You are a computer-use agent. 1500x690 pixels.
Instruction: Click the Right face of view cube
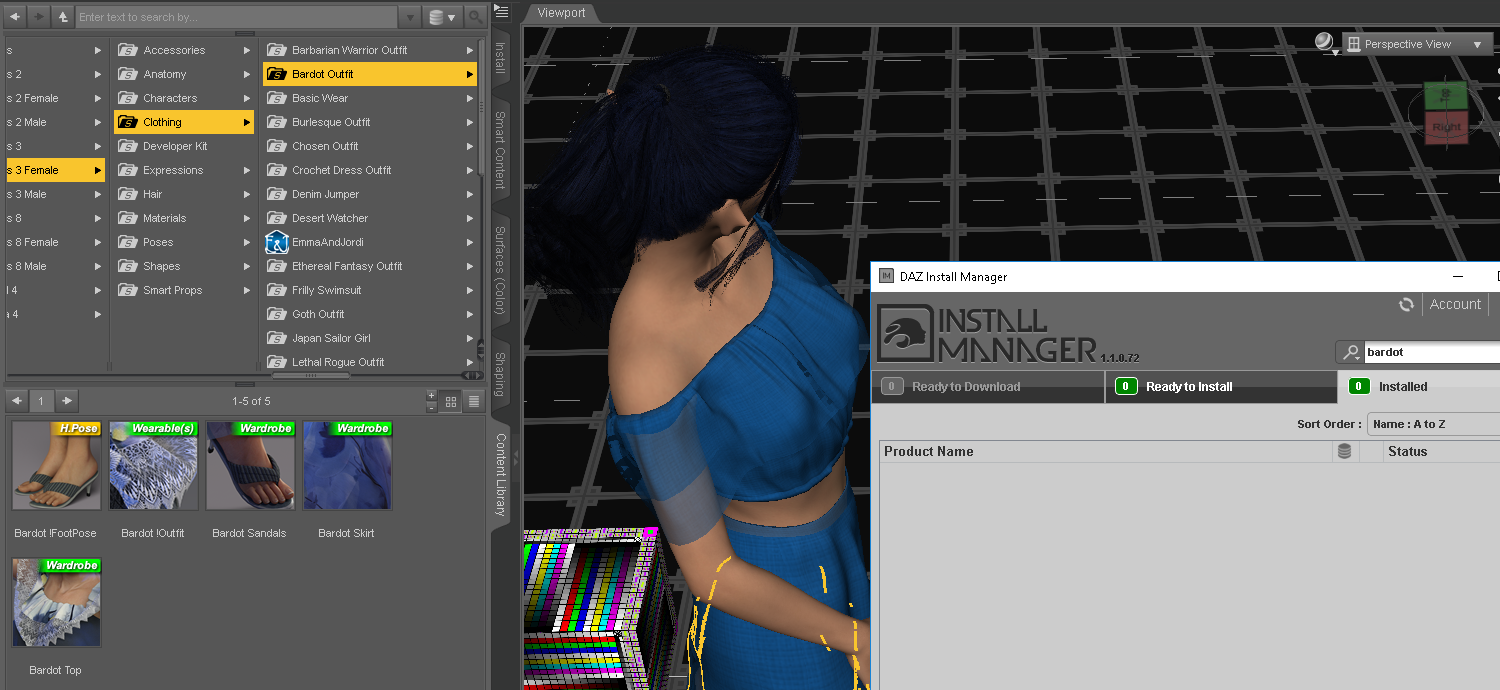(x=1446, y=128)
